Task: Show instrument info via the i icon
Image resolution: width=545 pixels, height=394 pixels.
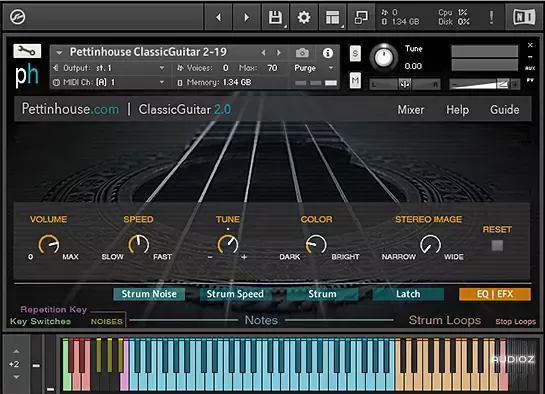Action: [328, 53]
